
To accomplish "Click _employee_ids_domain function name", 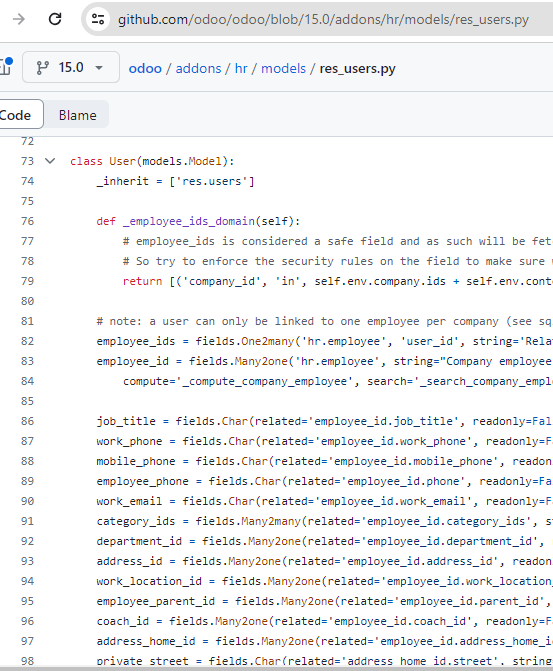I will click(x=189, y=221).
